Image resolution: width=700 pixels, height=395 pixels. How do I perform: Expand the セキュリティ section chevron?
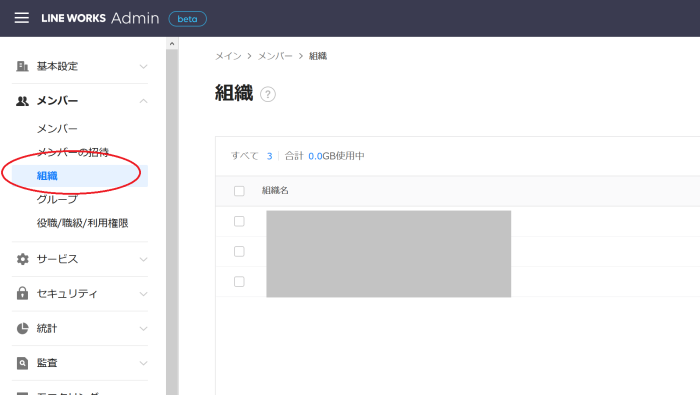pyautogui.click(x=143, y=294)
